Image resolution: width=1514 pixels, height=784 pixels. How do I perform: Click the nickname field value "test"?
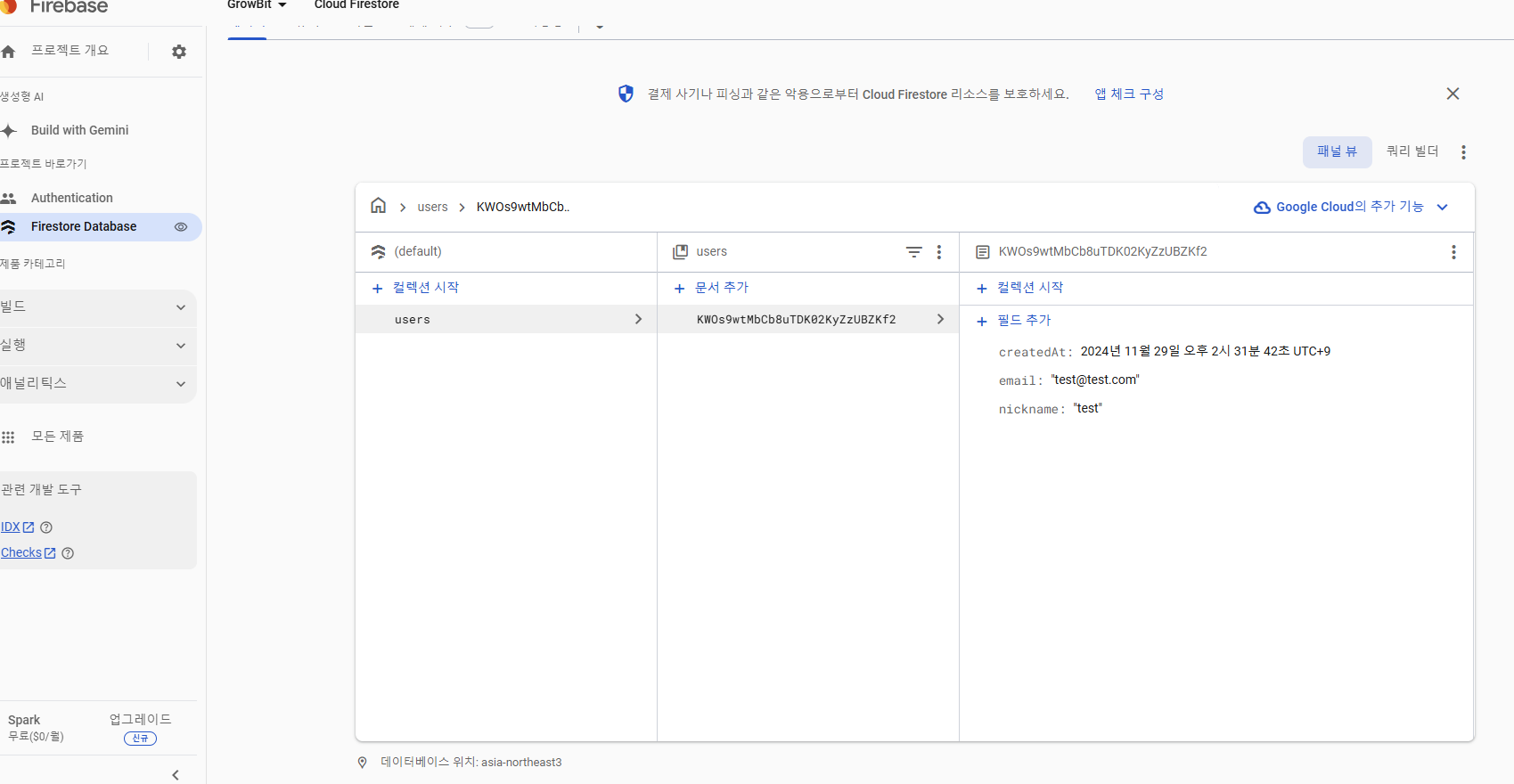(1087, 408)
